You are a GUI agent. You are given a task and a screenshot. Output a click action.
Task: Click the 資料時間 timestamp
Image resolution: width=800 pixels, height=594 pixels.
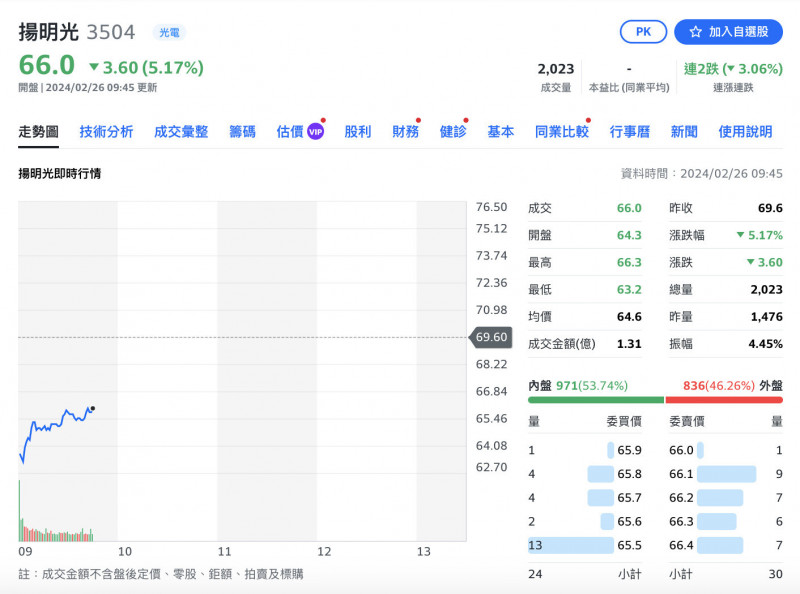pos(702,174)
